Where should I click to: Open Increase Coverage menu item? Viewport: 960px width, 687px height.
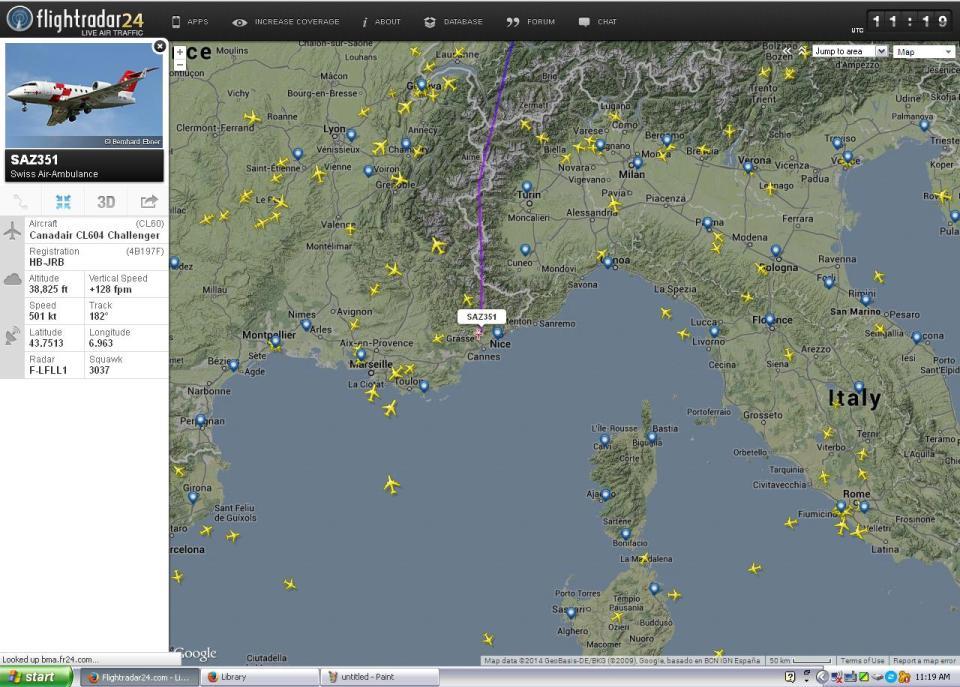[x=297, y=21]
